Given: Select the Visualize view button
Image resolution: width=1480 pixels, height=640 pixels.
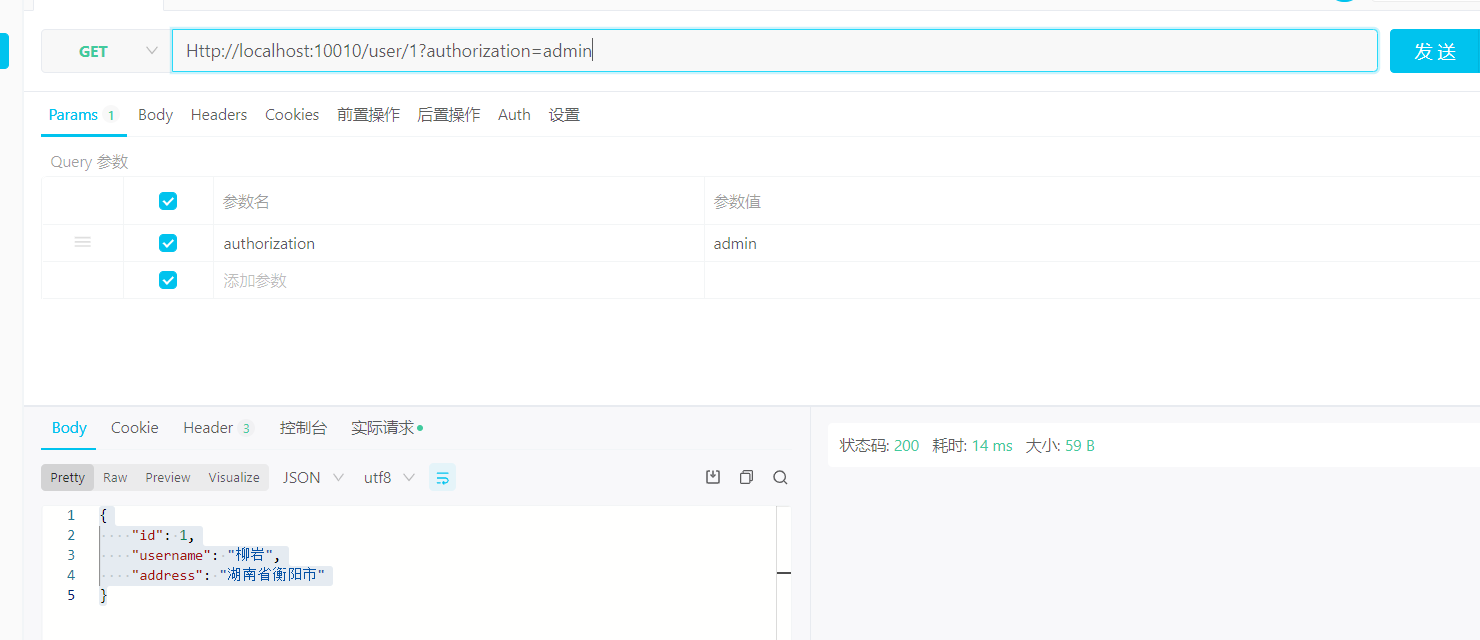Looking at the screenshot, I should pyautogui.click(x=234, y=477).
